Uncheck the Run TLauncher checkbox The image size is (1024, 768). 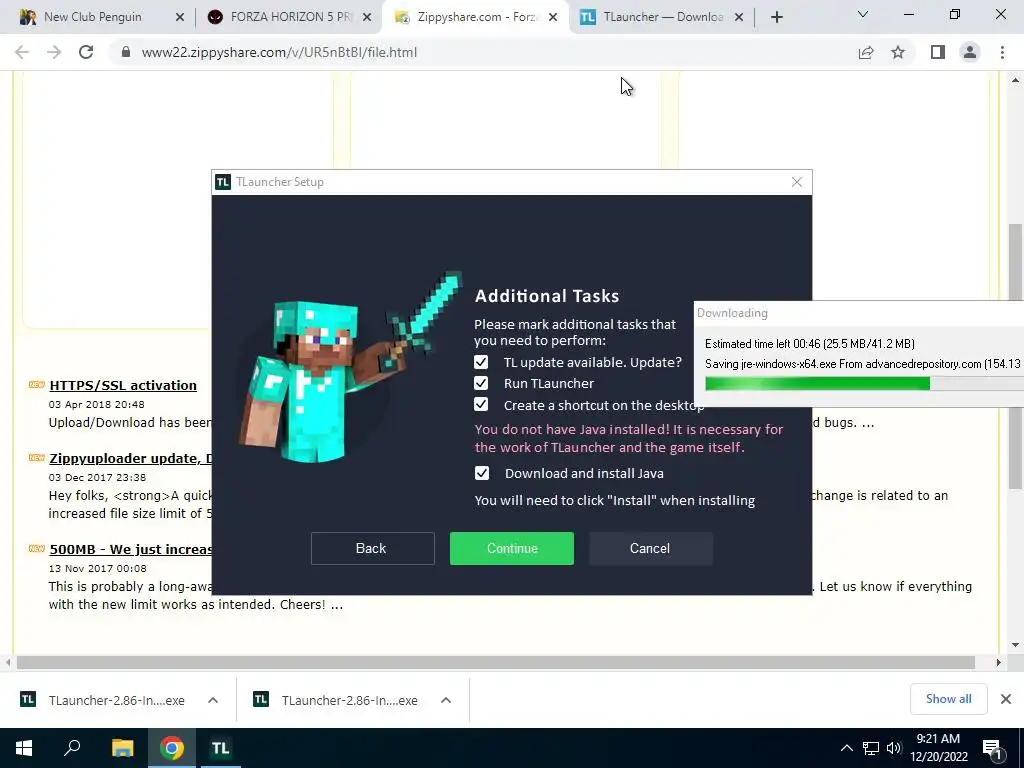(481, 383)
